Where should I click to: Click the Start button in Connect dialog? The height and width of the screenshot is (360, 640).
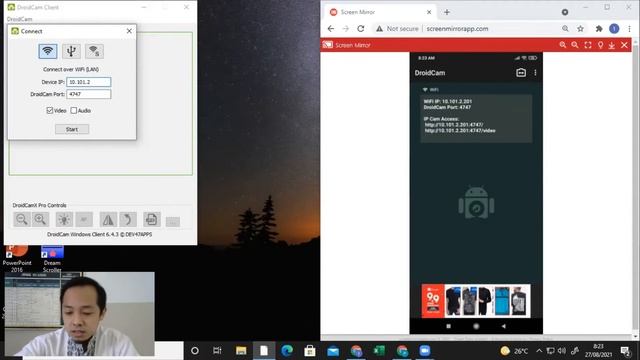72,129
